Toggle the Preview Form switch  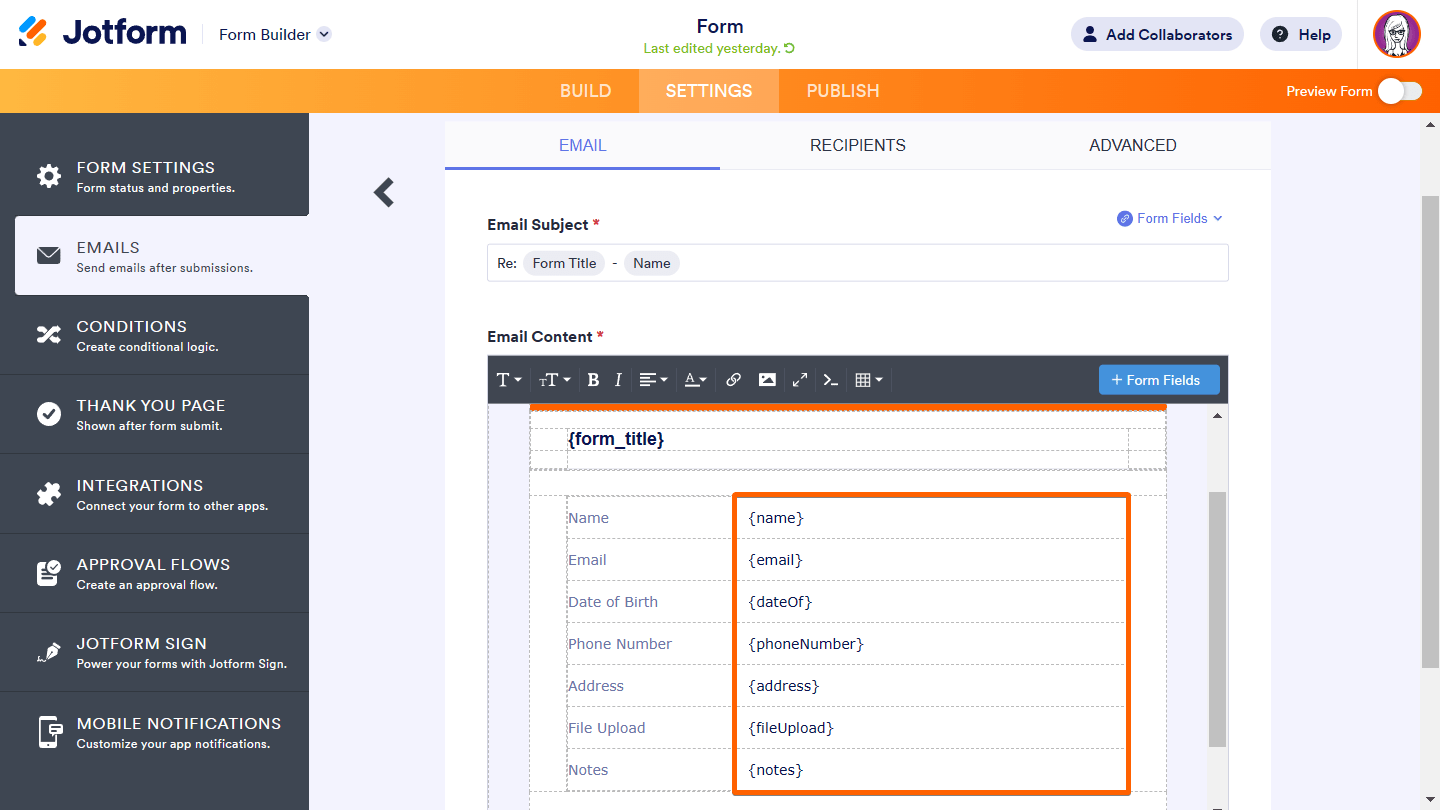1399,91
